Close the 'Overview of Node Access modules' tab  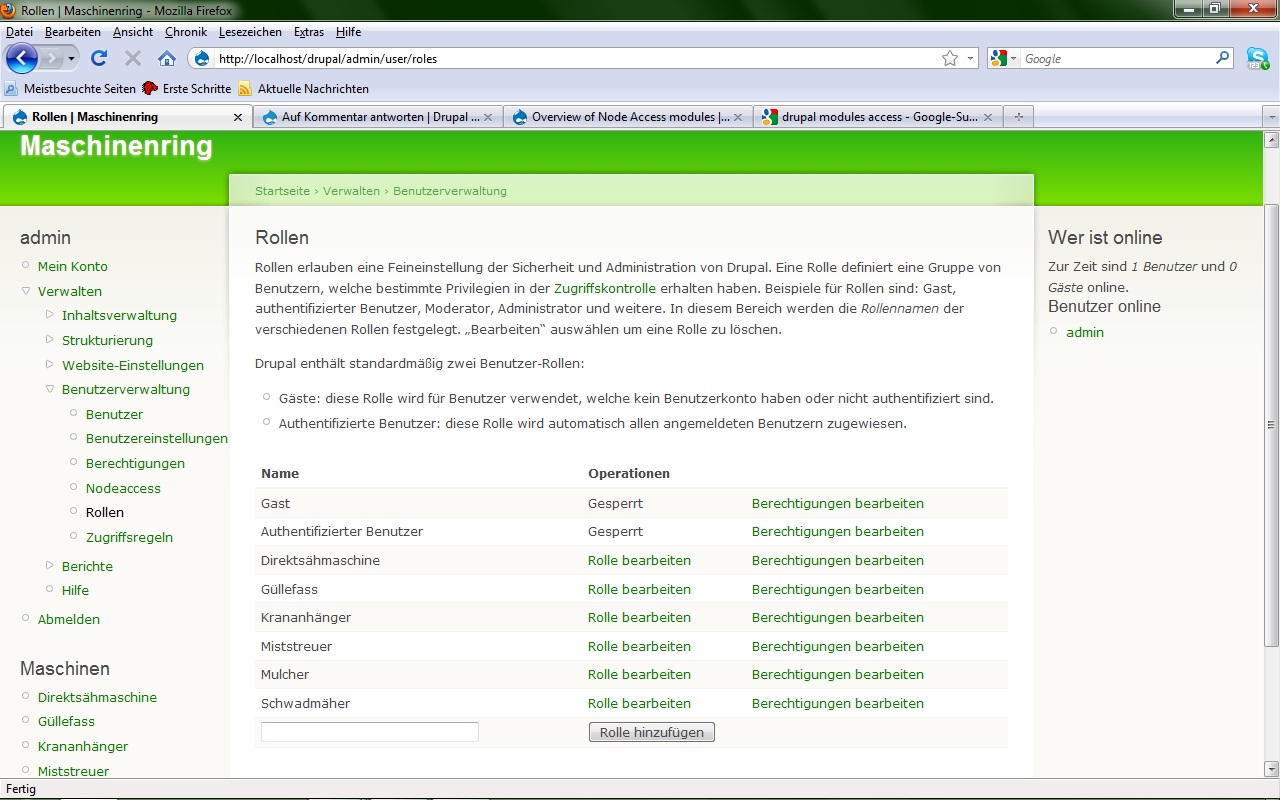pos(738,117)
